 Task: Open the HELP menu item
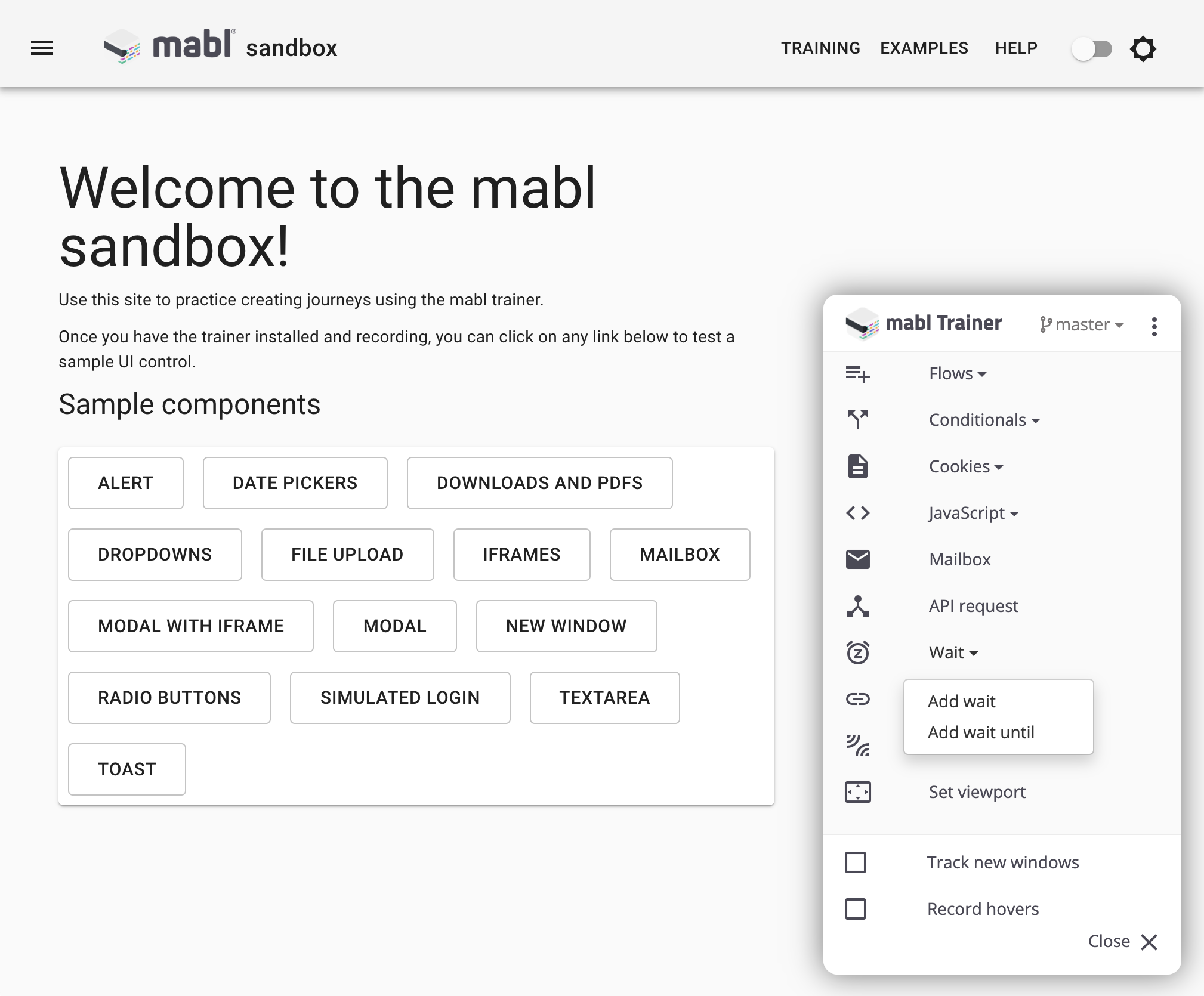1016,48
